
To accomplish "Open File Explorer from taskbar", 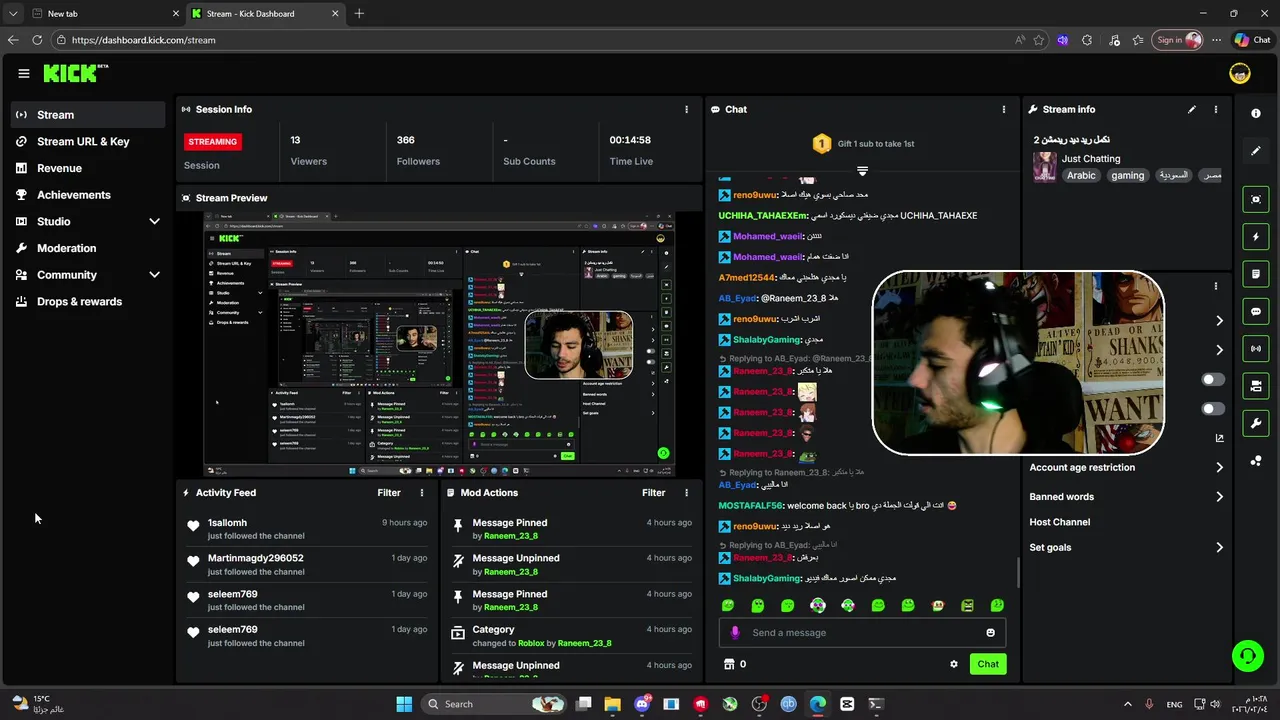I will pyautogui.click(x=612, y=704).
